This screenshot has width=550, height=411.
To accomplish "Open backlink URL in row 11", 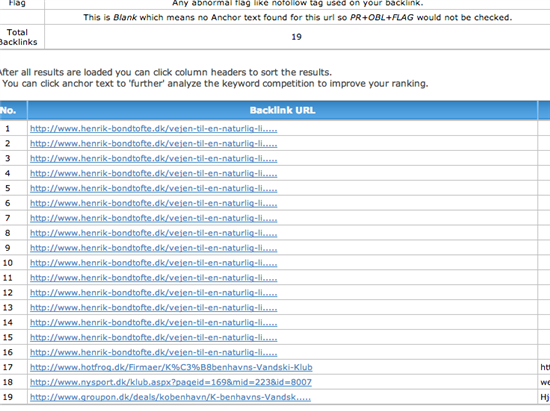I will click(154, 278).
